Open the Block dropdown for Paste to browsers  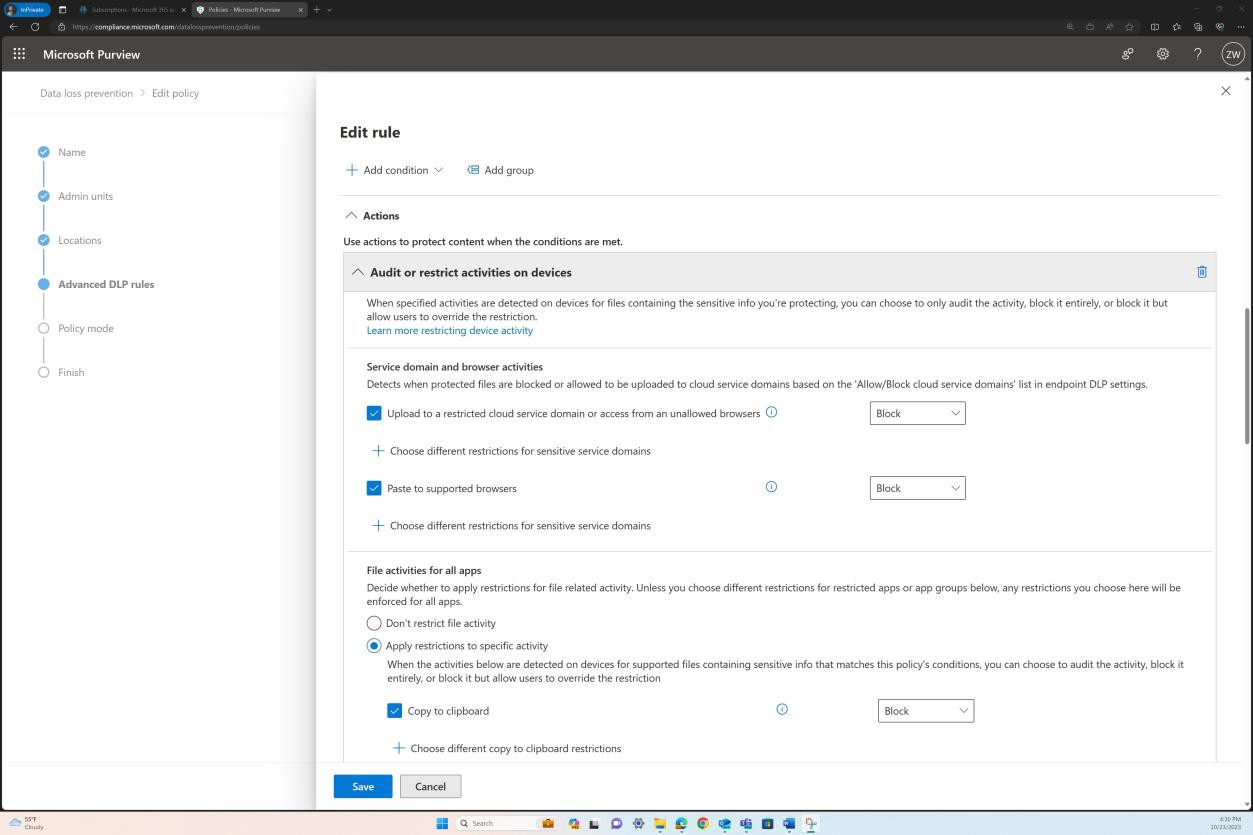(x=916, y=487)
